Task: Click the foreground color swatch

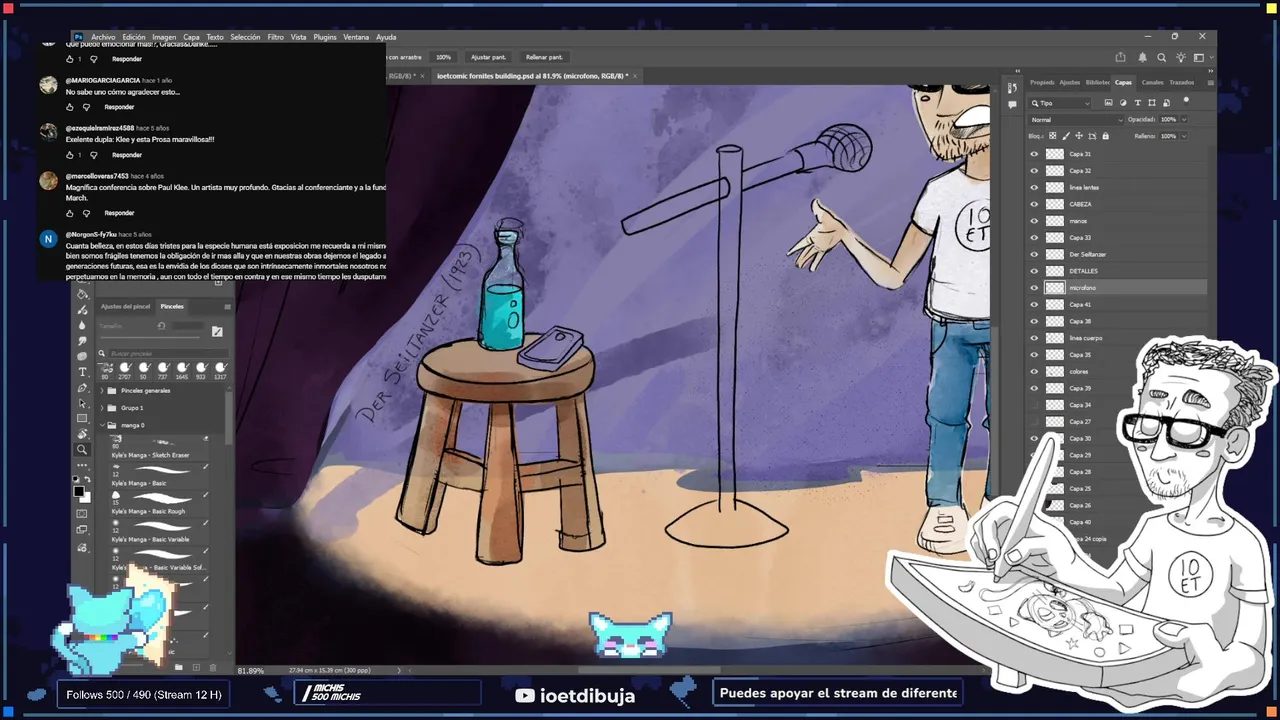Action: point(78,491)
